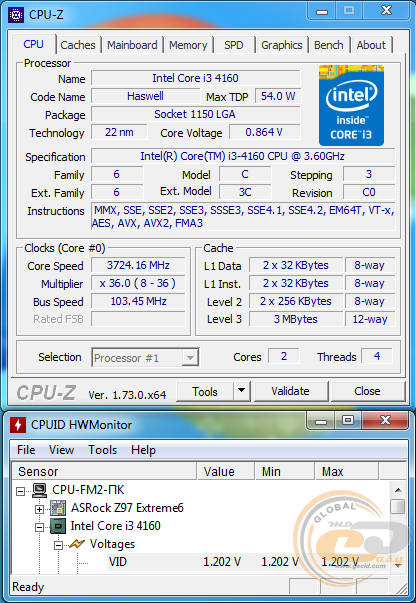Click the Level 2 cache '2 x 256 KBytes' value
The width and height of the screenshot is (416, 603).
[x=296, y=301]
